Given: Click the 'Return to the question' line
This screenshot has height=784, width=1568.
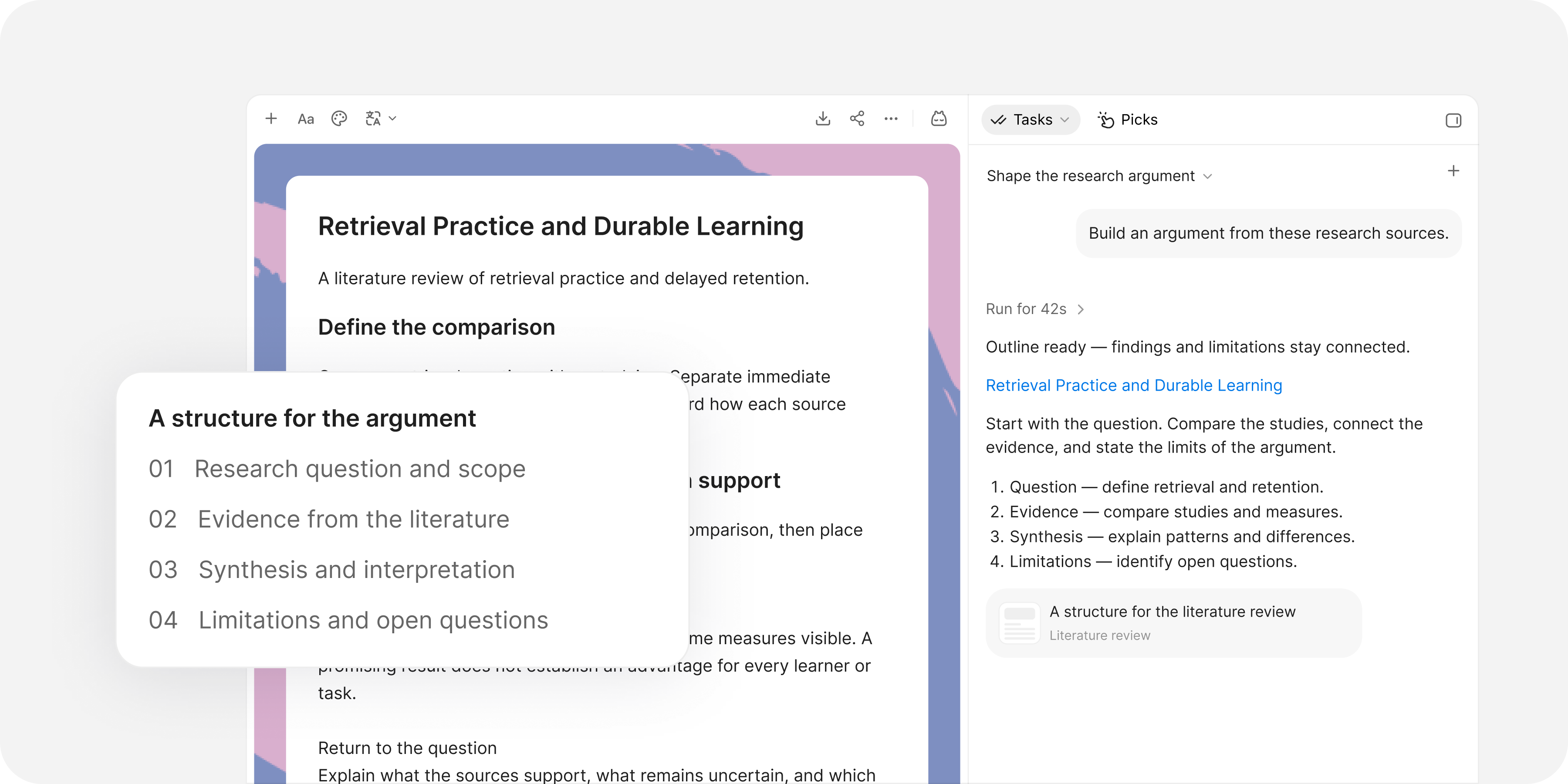Looking at the screenshot, I should pyautogui.click(x=407, y=748).
